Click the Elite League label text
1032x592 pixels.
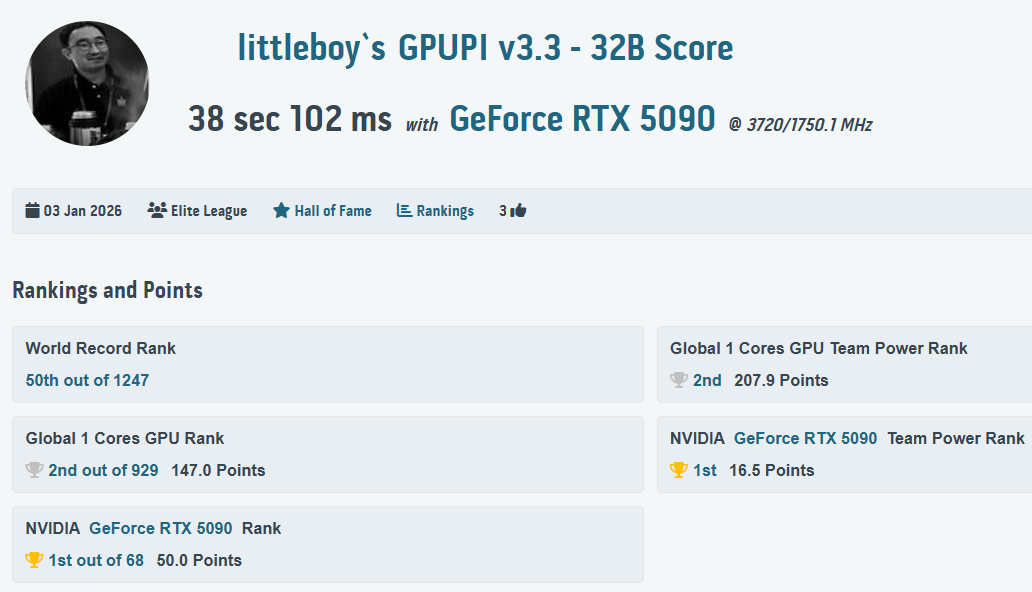coord(211,210)
